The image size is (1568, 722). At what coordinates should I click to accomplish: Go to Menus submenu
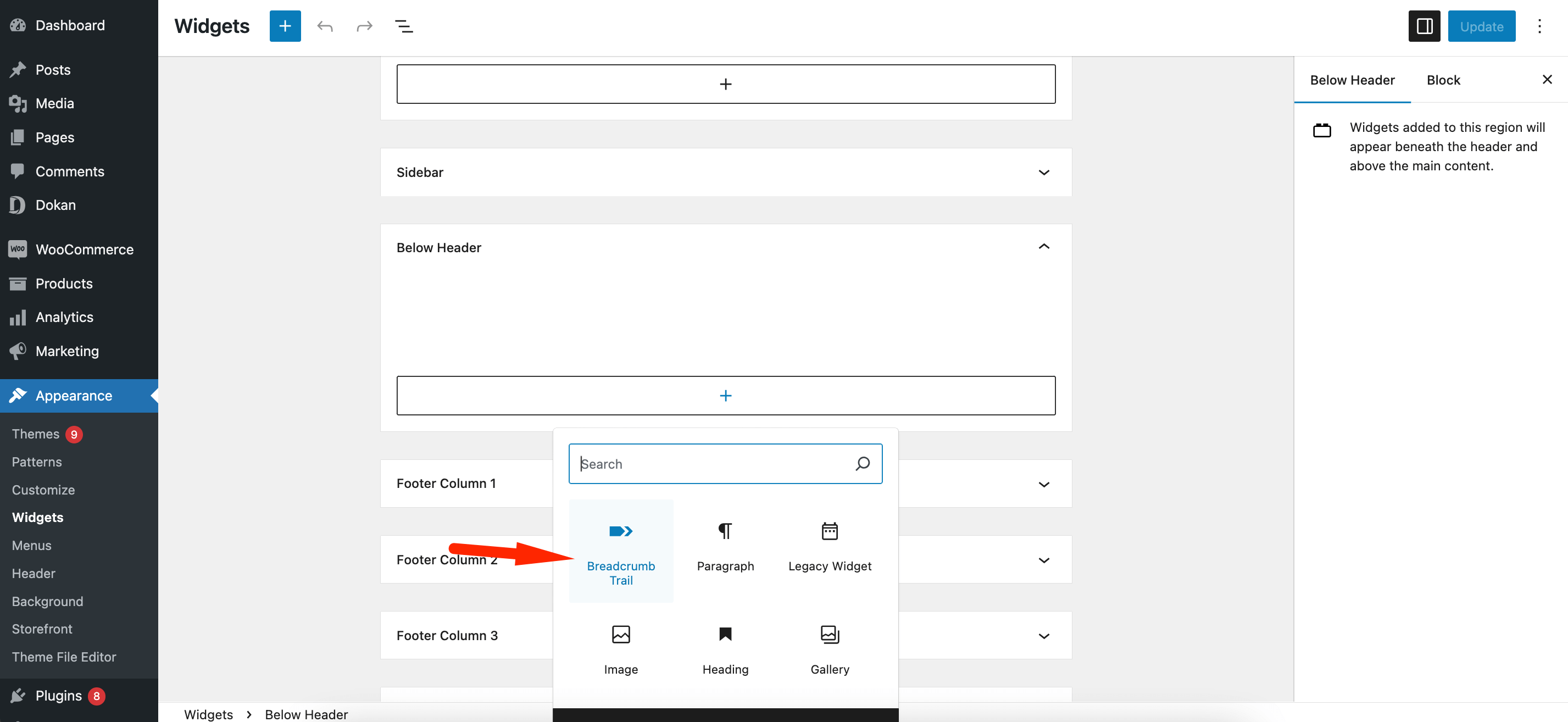pyautogui.click(x=32, y=546)
